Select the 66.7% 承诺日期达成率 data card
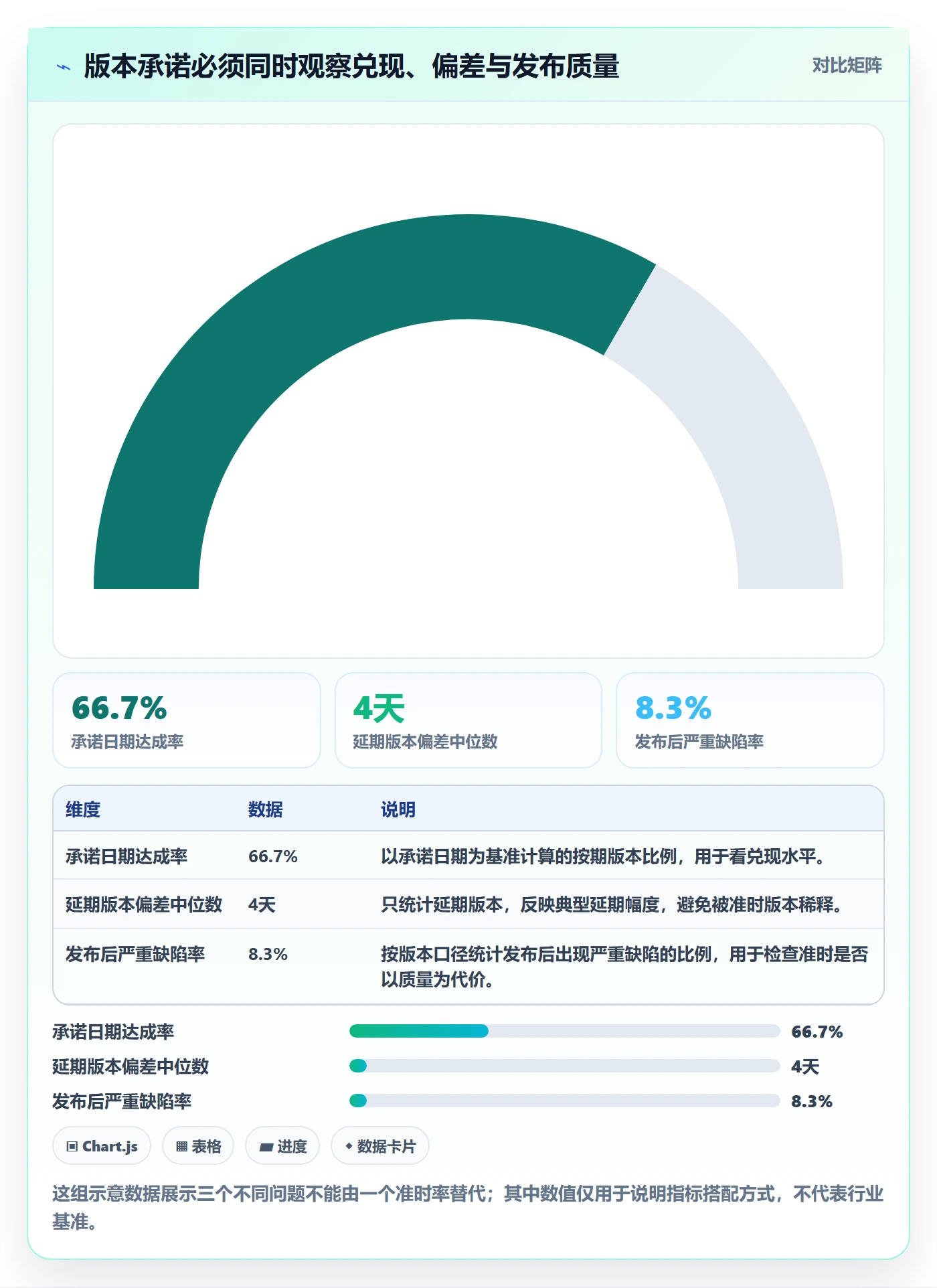 (187, 720)
